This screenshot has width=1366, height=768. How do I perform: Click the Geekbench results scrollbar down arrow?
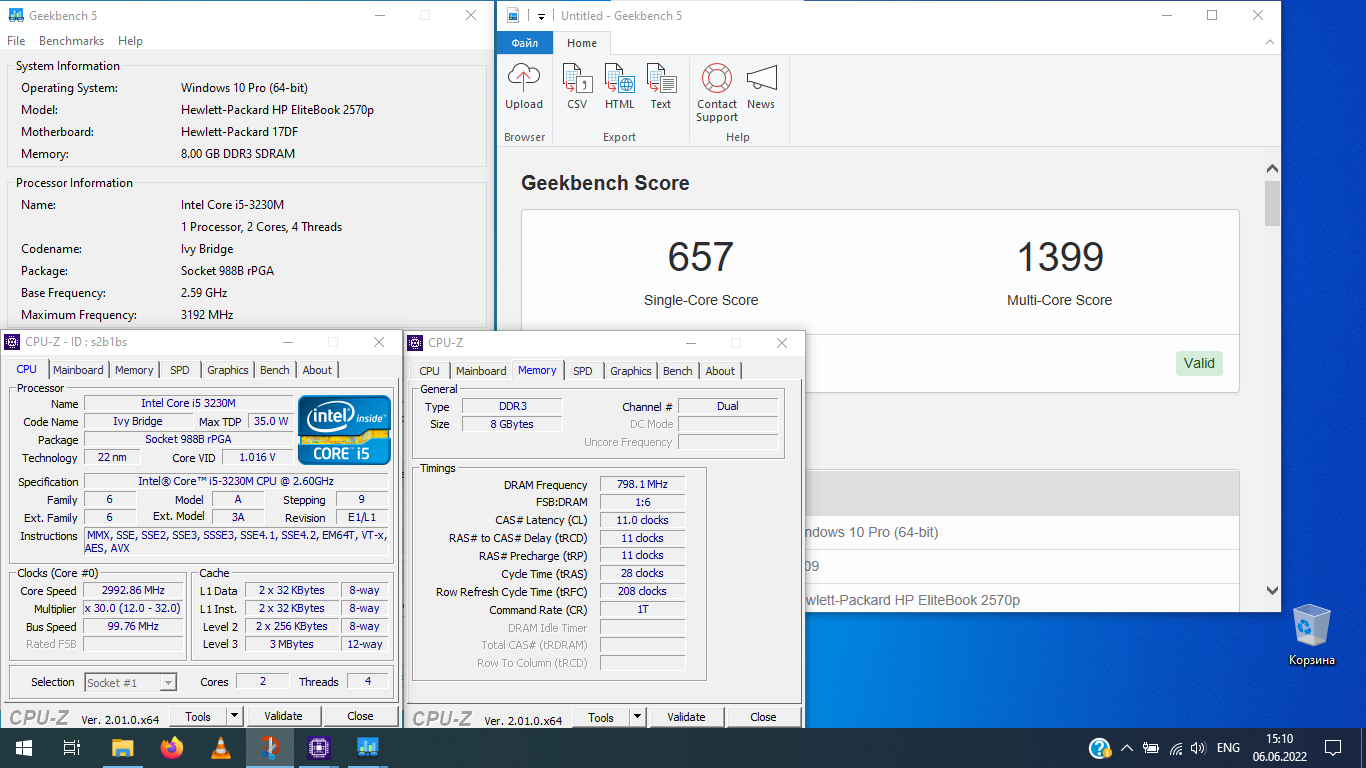(1272, 591)
